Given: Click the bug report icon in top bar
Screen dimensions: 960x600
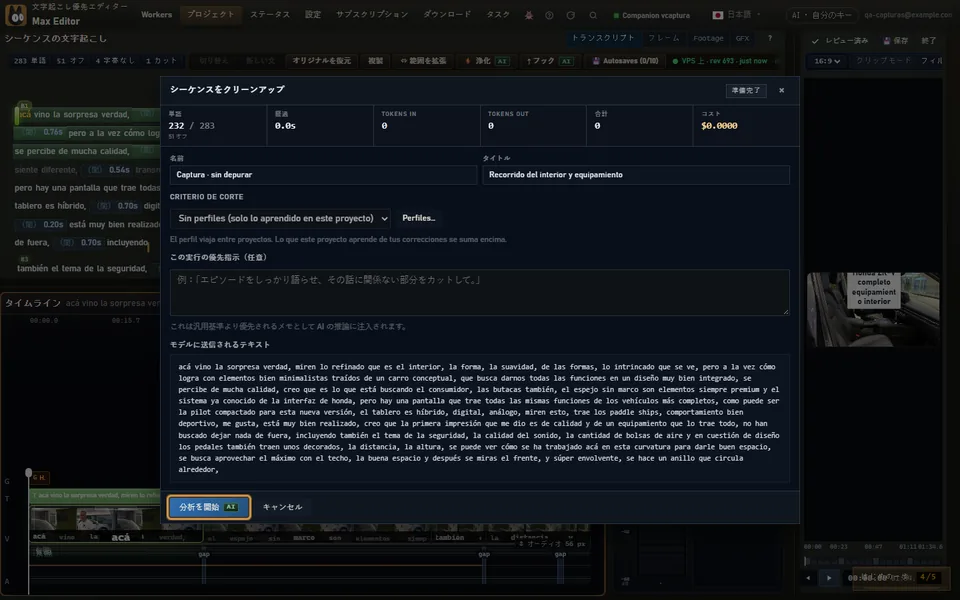Looking at the screenshot, I should 528,15.
